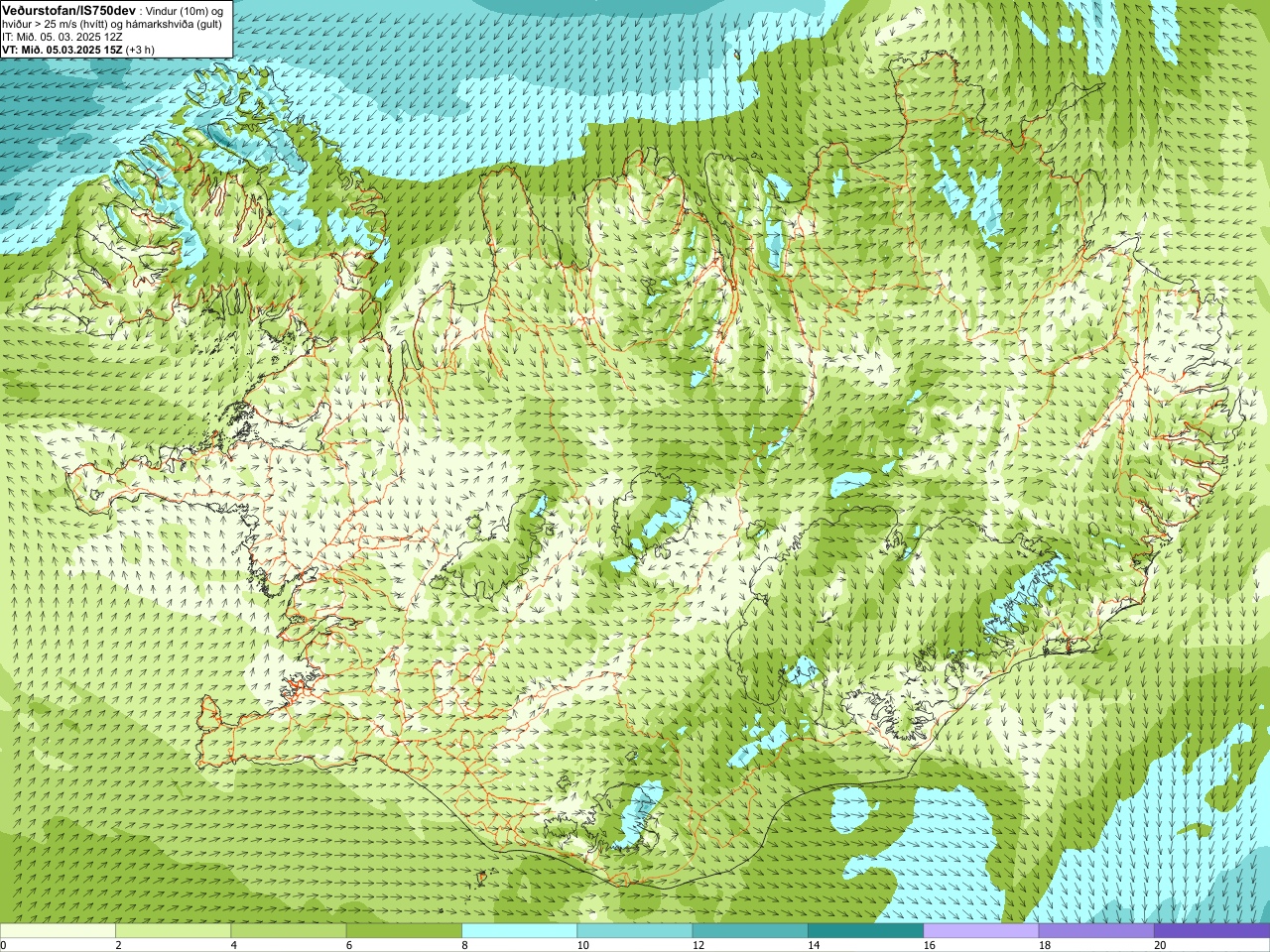Click the legend scale label '6'
Screen dimensions: 1270x952
[x=349, y=945]
